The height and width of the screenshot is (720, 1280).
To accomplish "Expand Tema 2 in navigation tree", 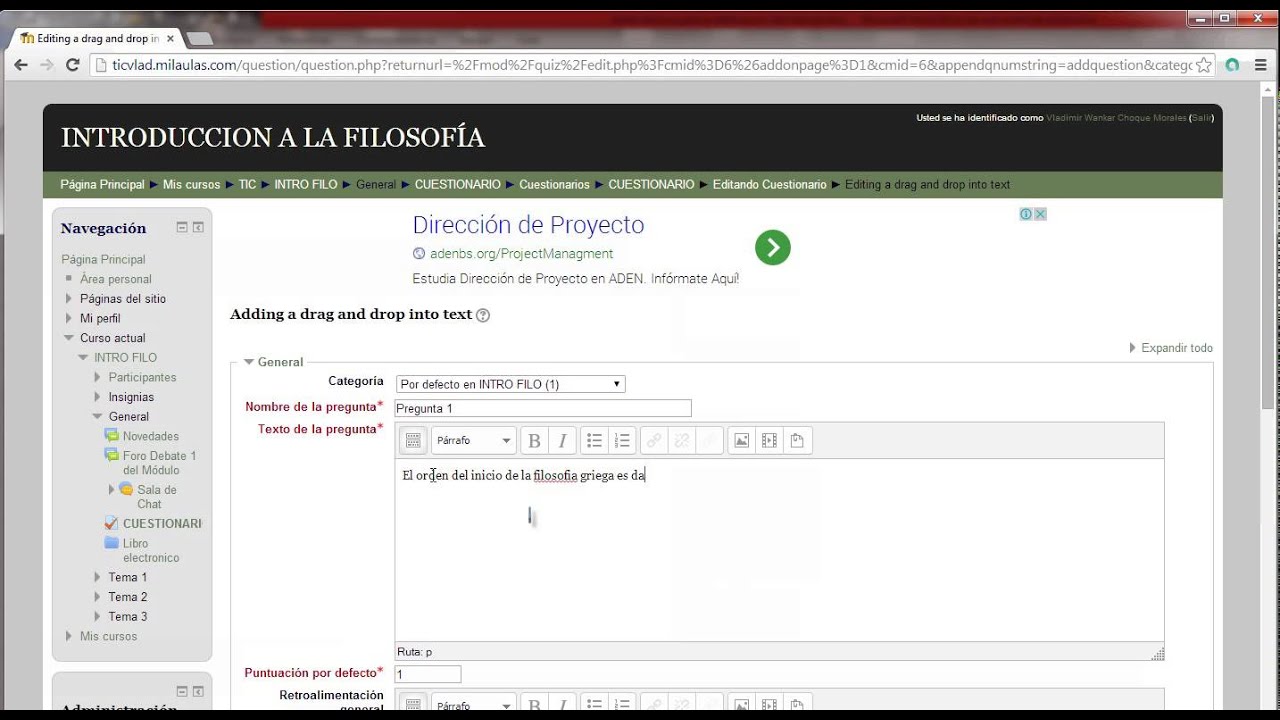I will pos(98,597).
